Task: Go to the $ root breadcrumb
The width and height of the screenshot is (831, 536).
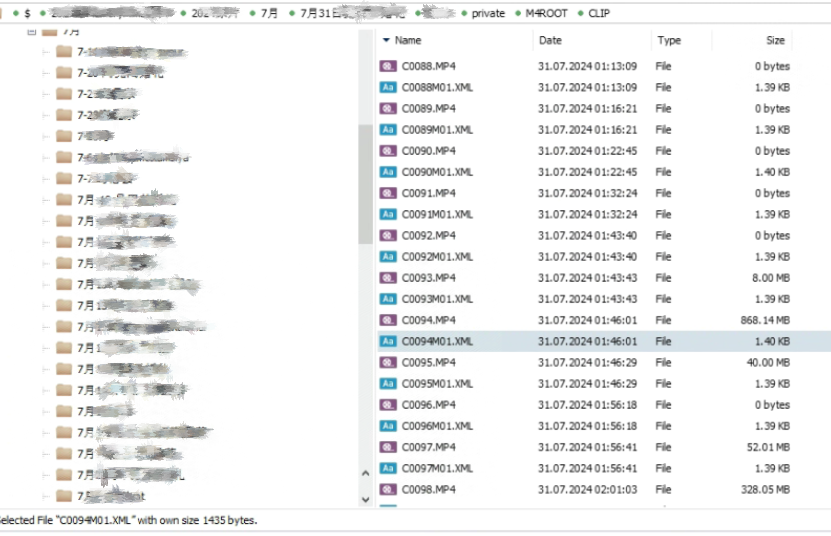Action: [28, 13]
